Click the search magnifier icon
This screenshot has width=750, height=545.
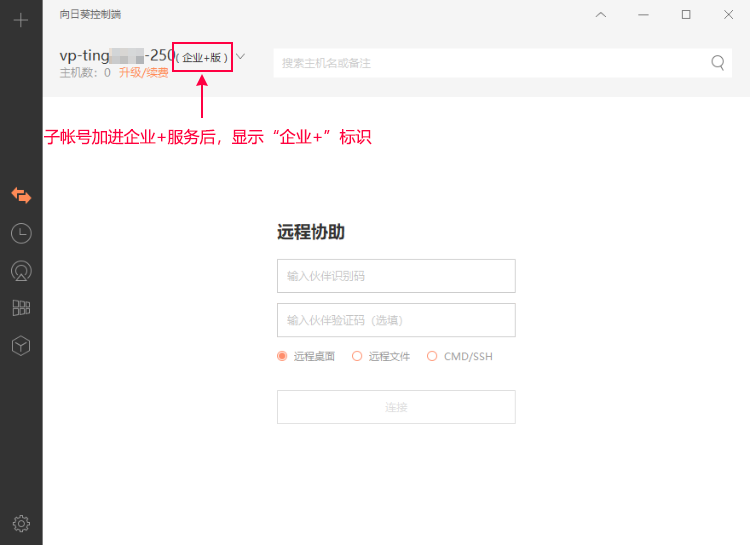tap(718, 62)
